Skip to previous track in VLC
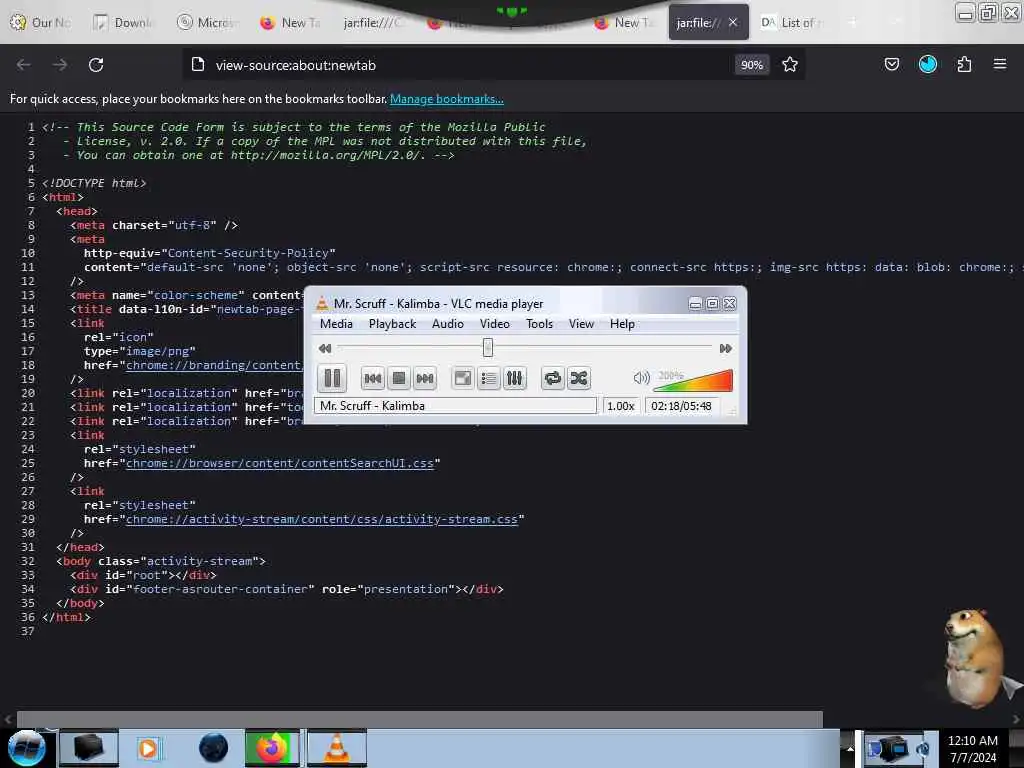Screen dimensions: 1024x768 [373, 378]
